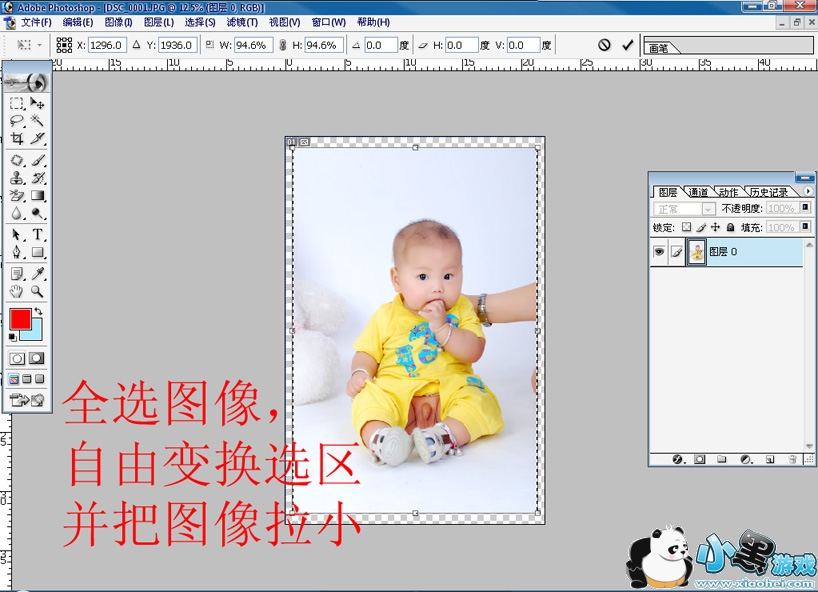Toggle lock all padlock icon
The image size is (818, 592).
click(730, 227)
